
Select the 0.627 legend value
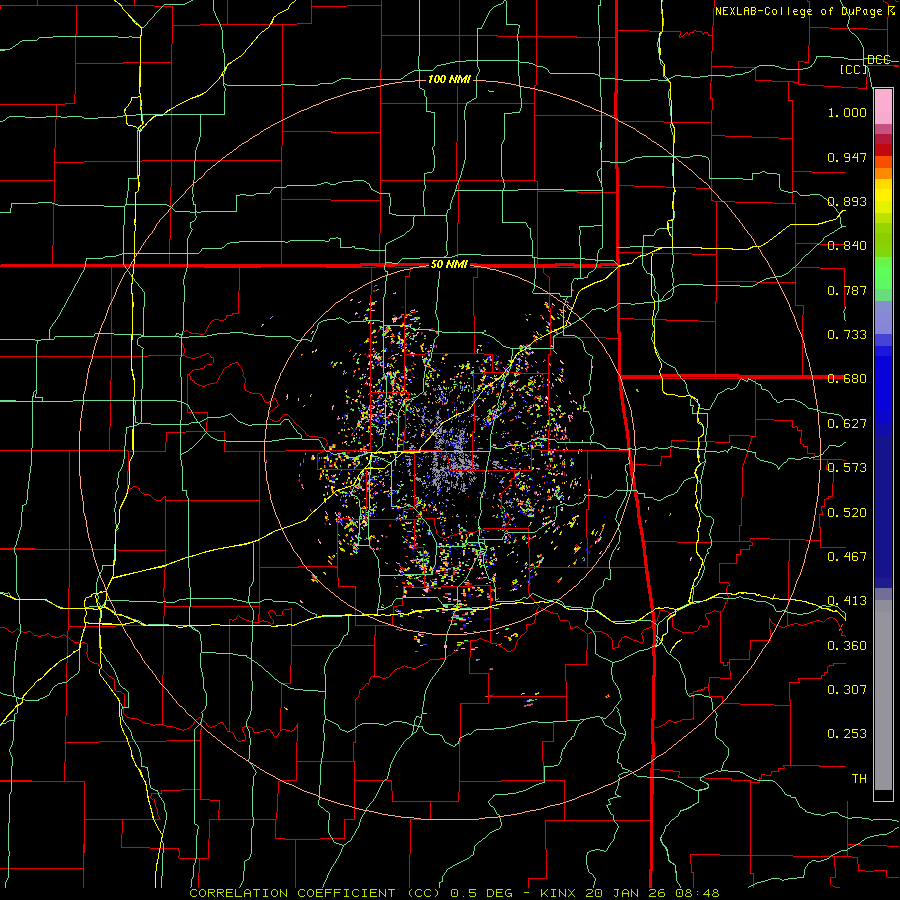click(x=847, y=424)
